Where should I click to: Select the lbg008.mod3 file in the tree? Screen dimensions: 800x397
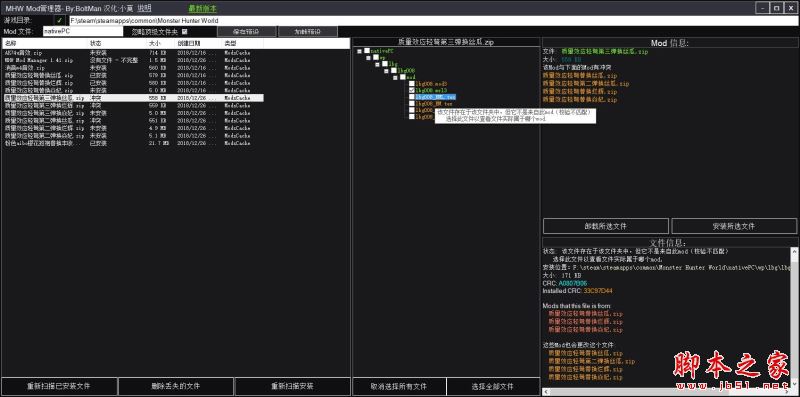[x=431, y=83]
